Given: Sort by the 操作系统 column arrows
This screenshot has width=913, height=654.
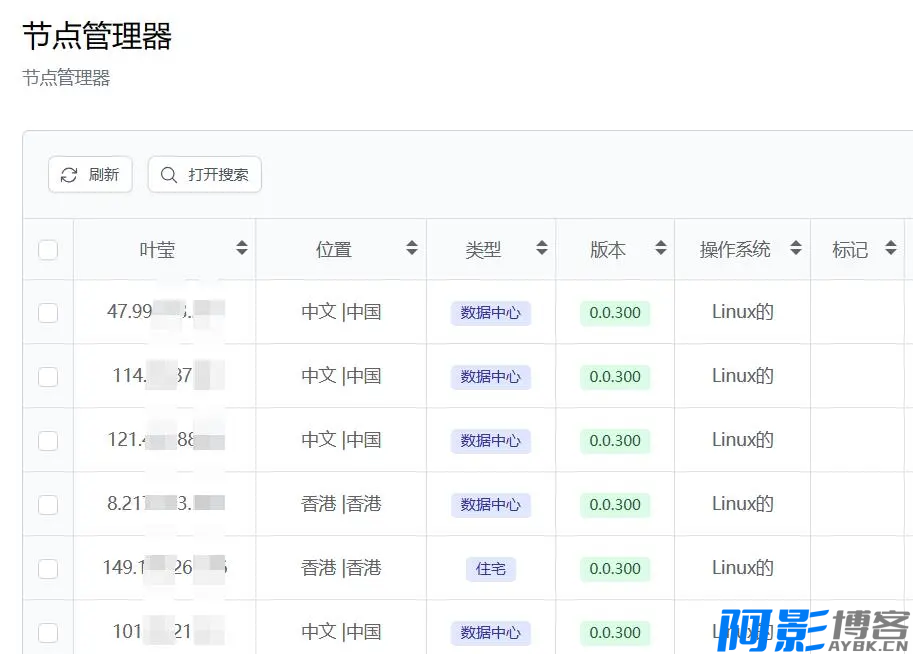Looking at the screenshot, I should (x=796, y=248).
